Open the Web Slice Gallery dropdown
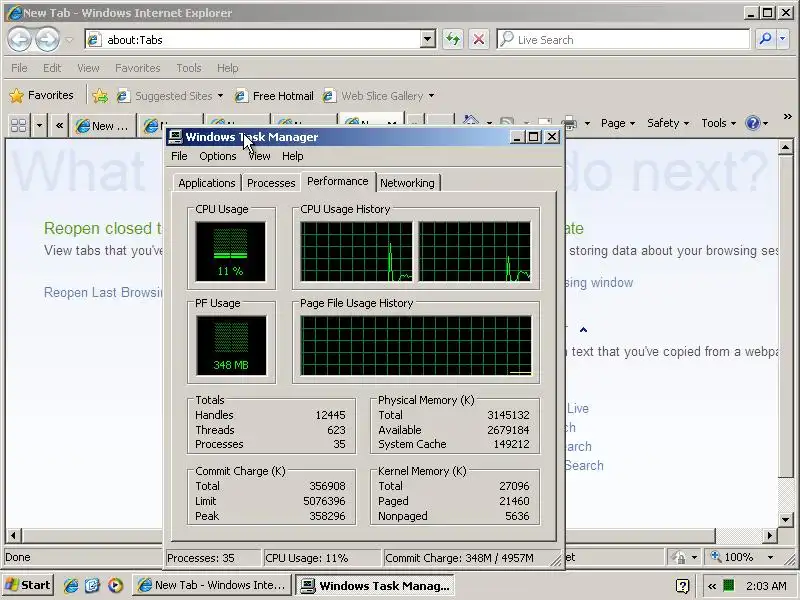The image size is (800, 600). point(432,95)
